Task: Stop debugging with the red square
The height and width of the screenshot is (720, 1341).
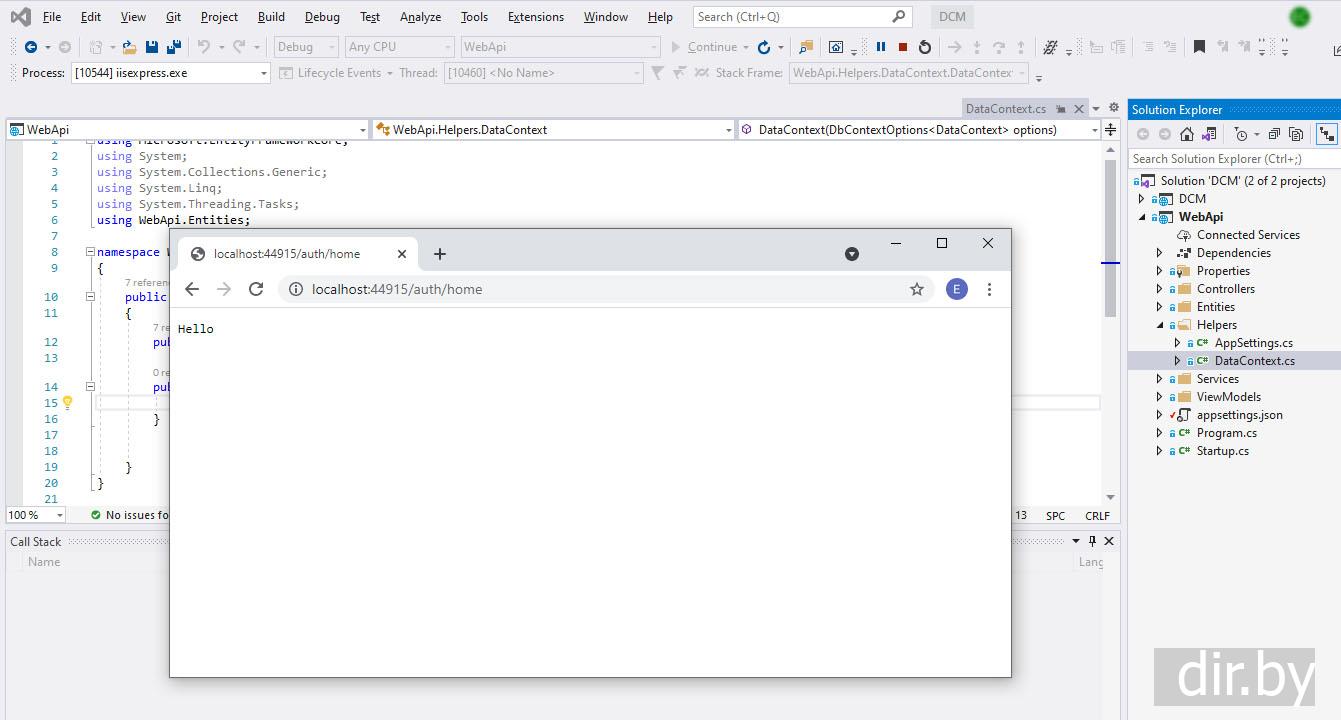Action: pyautogui.click(x=903, y=47)
